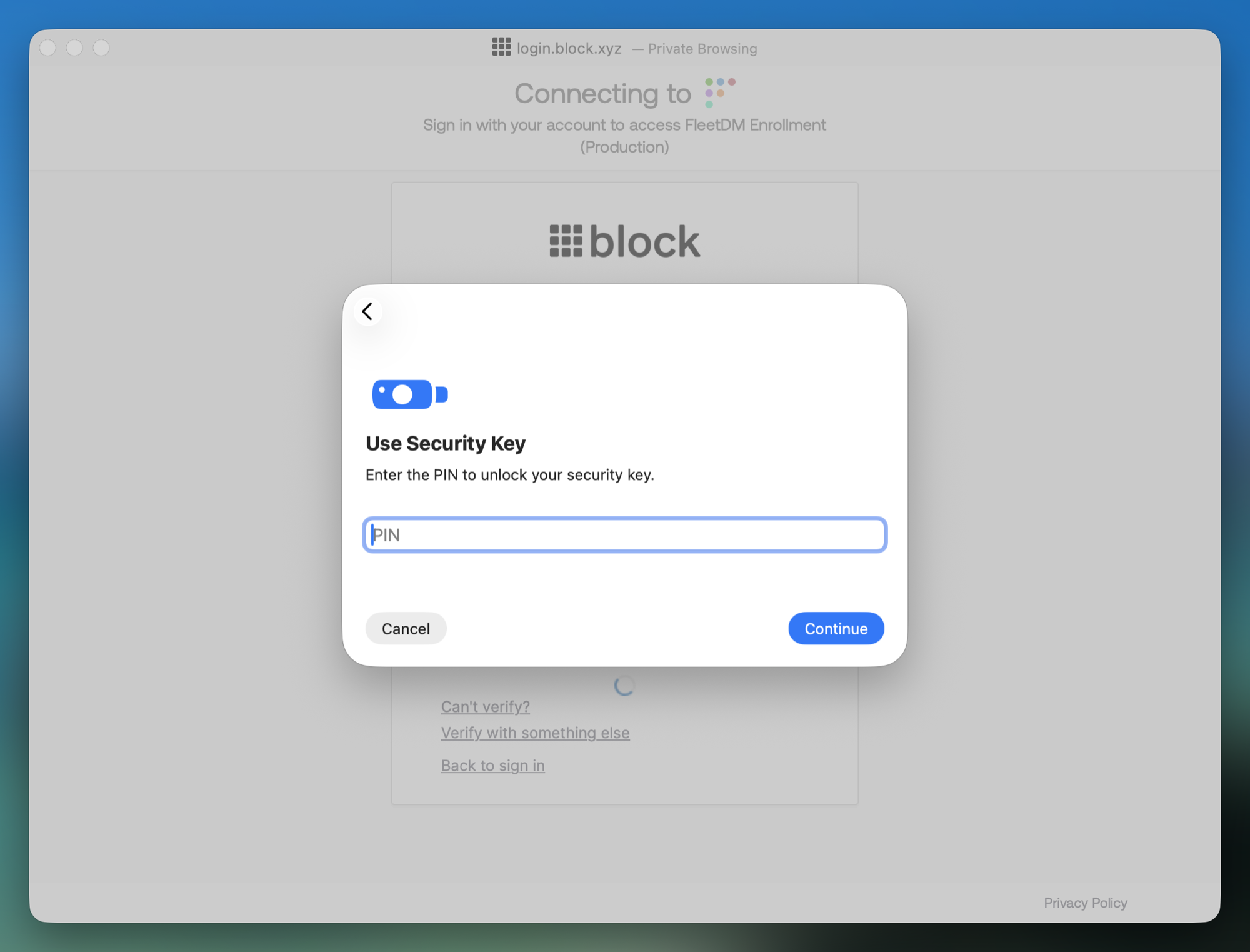Click the yellow minimize window button
Viewport: 1250px width, 952px height.
pos(75,48)
